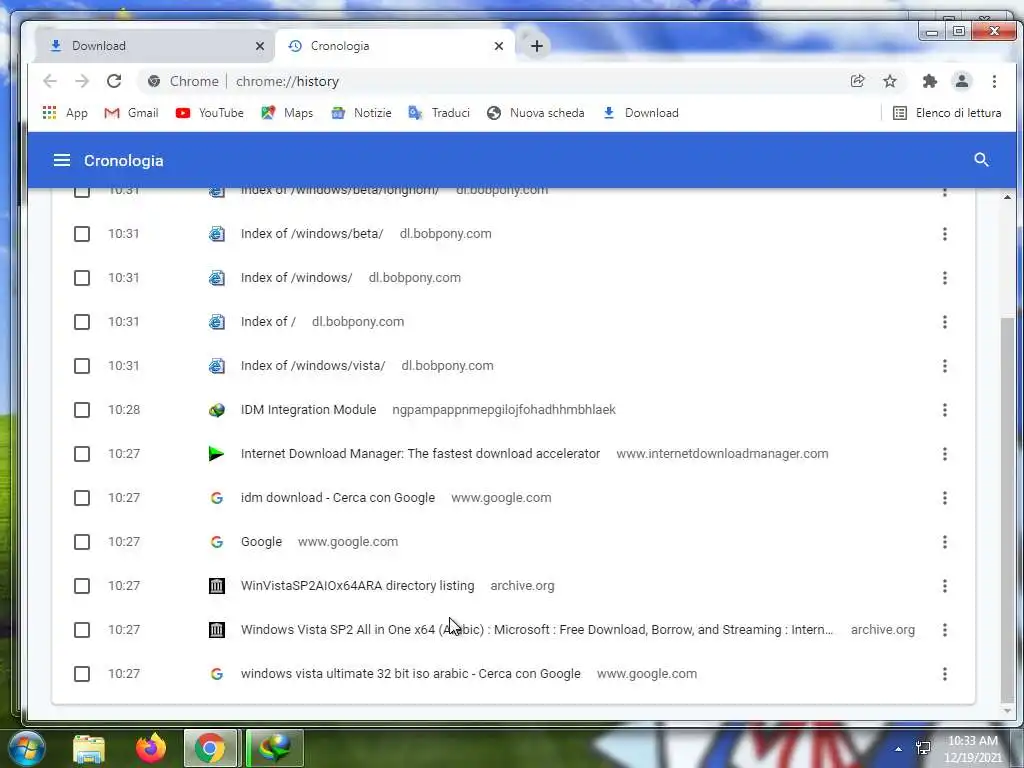Close the Cronologia tab
This screenshot has width=1024, height=768.
coord(499,46)
